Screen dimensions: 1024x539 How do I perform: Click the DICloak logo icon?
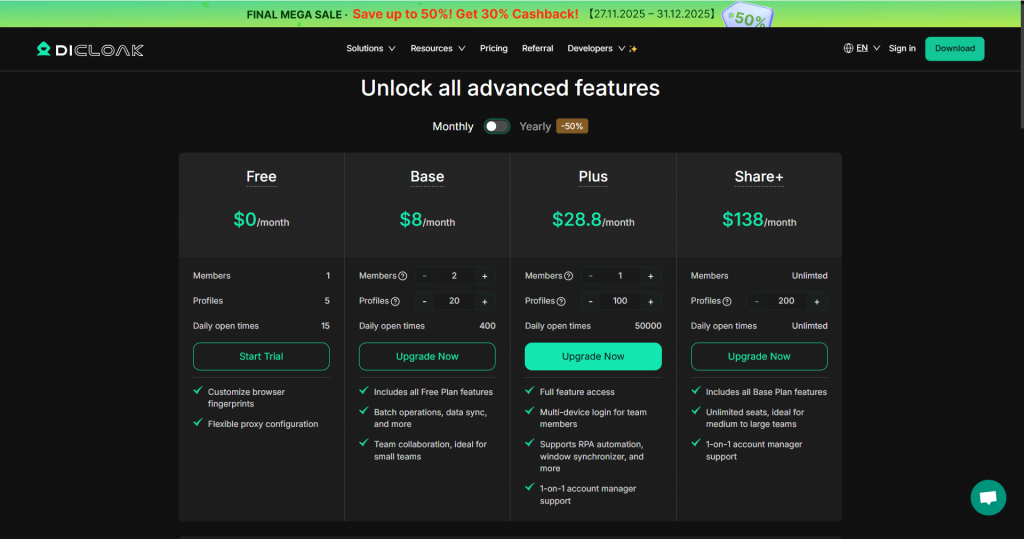tap(44, 49)
